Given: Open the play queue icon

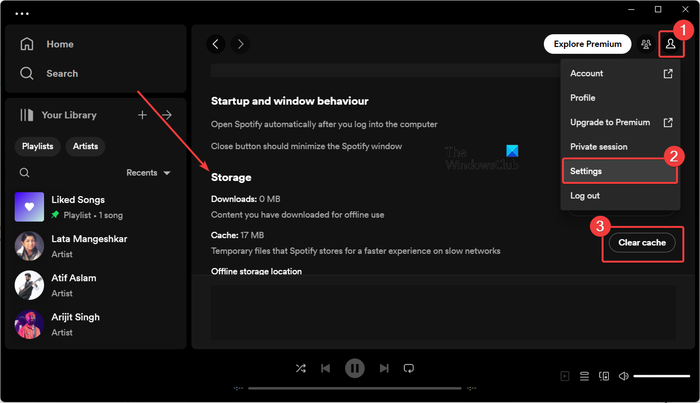Looking at the screenshot, I should 584,376.
